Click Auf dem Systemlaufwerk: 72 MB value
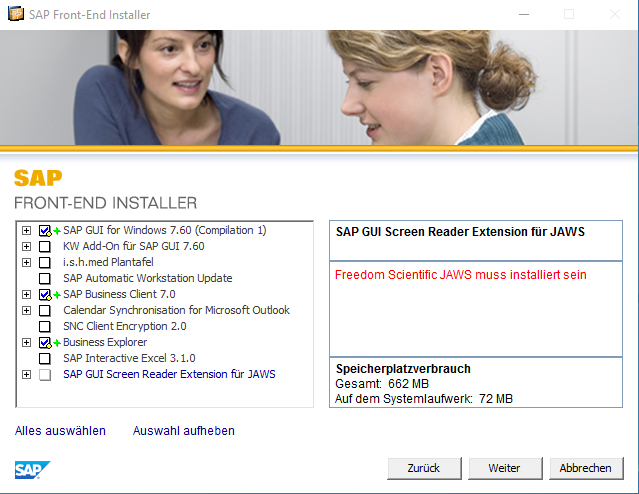Viewport: 639px width, 494px height. pos(424,399)
